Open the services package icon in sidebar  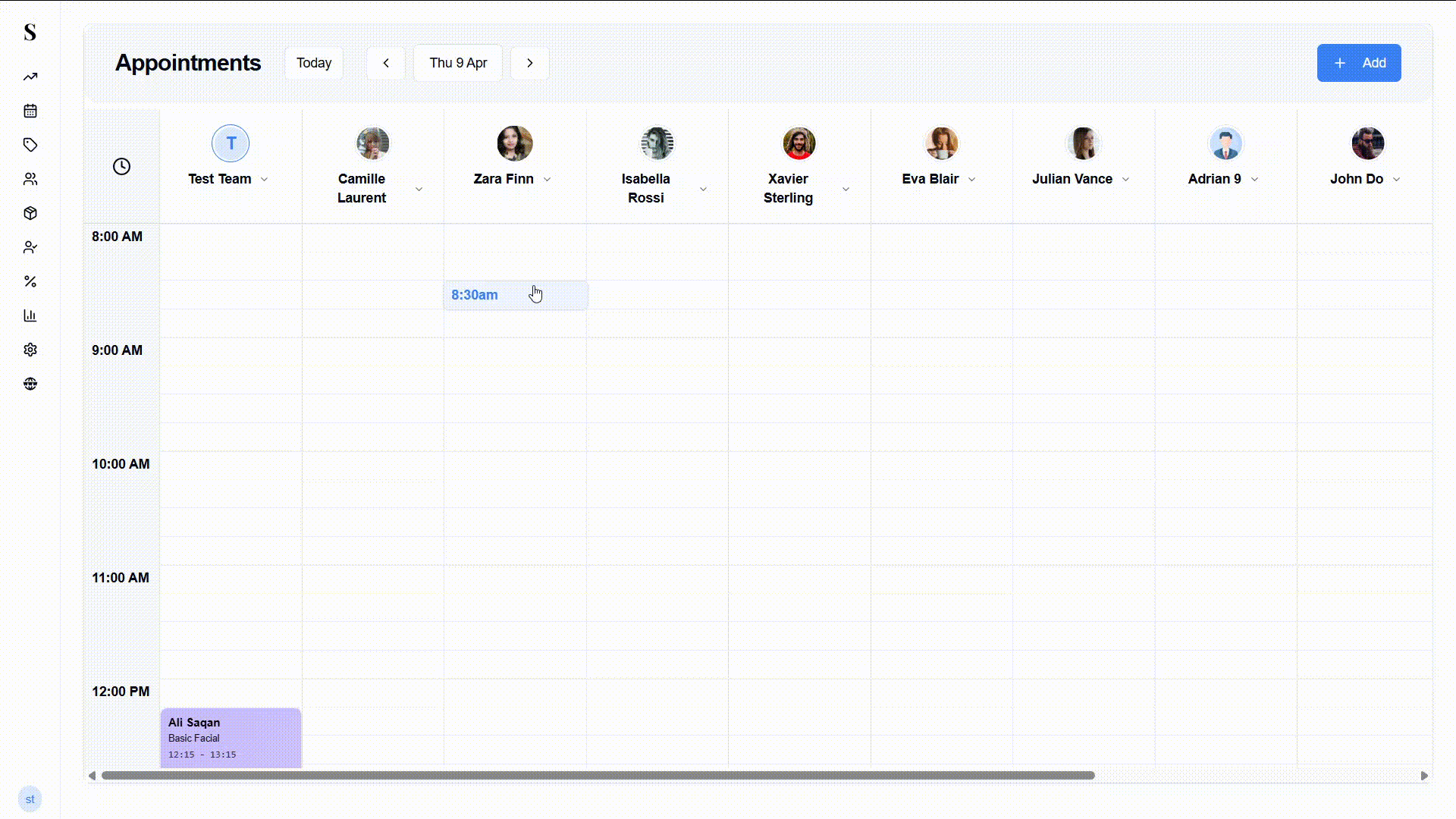click(30, 213)
